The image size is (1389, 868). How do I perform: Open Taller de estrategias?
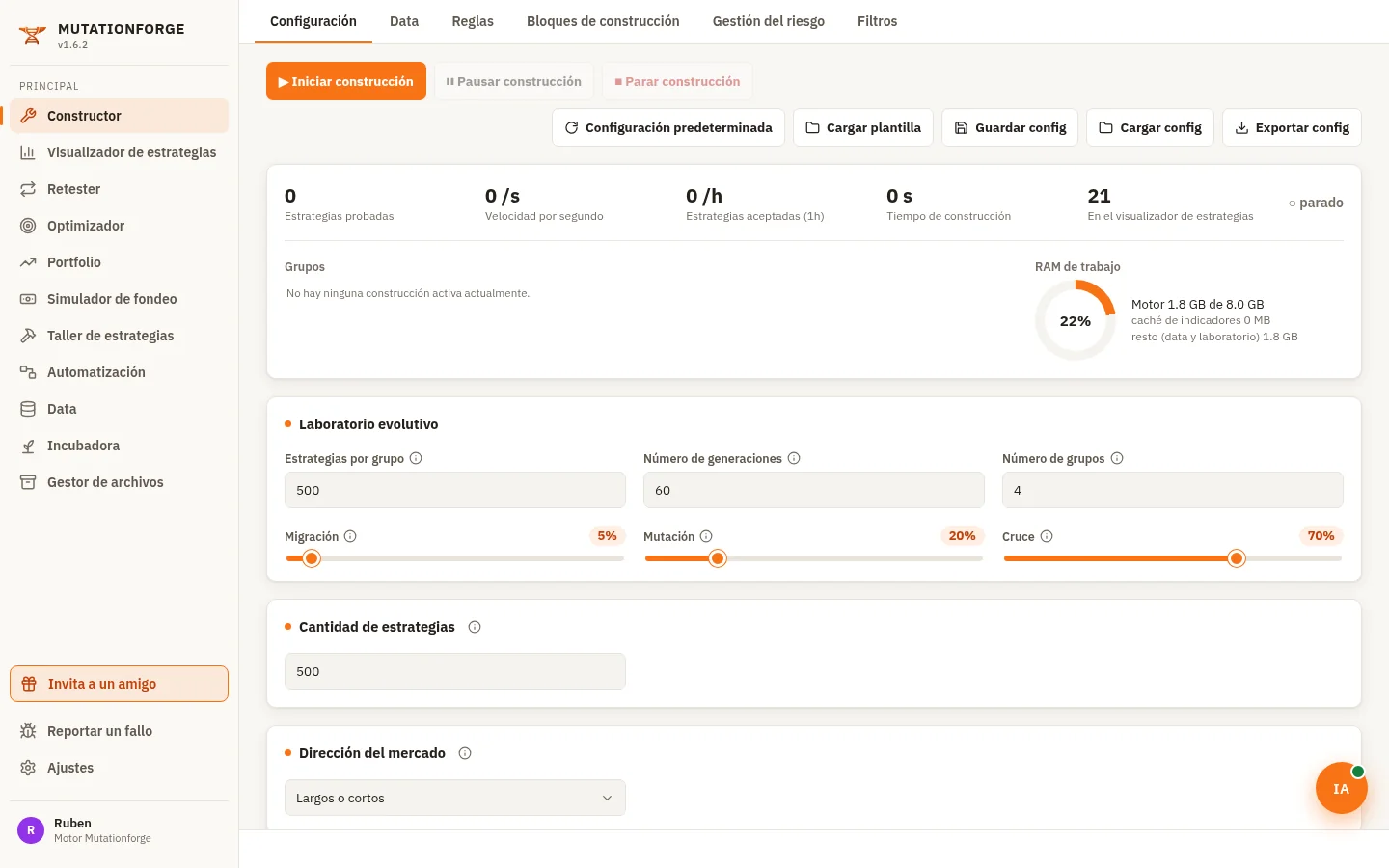[x=119, y=336]
